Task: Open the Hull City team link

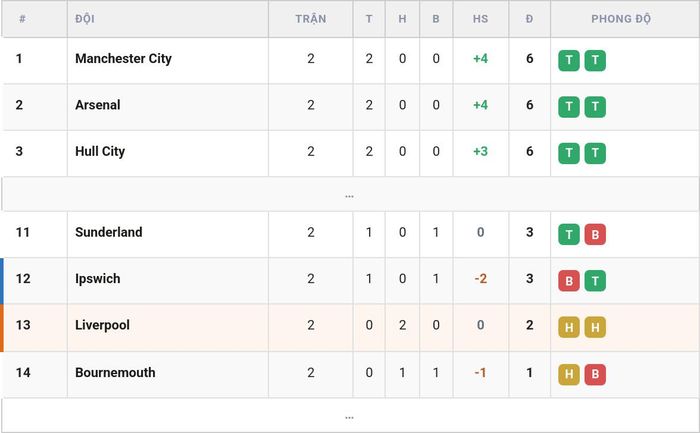Action: coord(100,151)
